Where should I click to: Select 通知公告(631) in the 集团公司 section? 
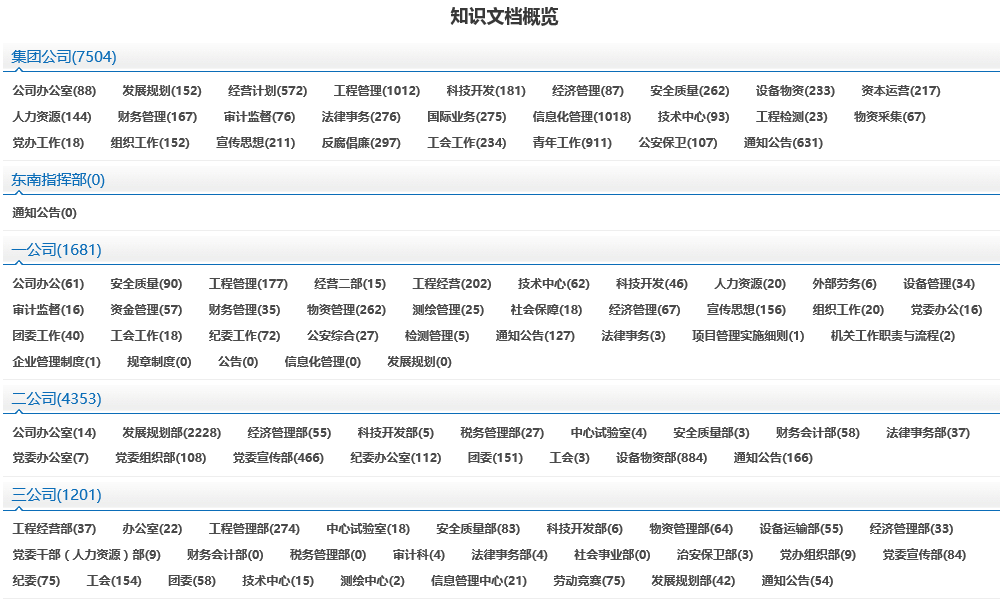[783, 143]
